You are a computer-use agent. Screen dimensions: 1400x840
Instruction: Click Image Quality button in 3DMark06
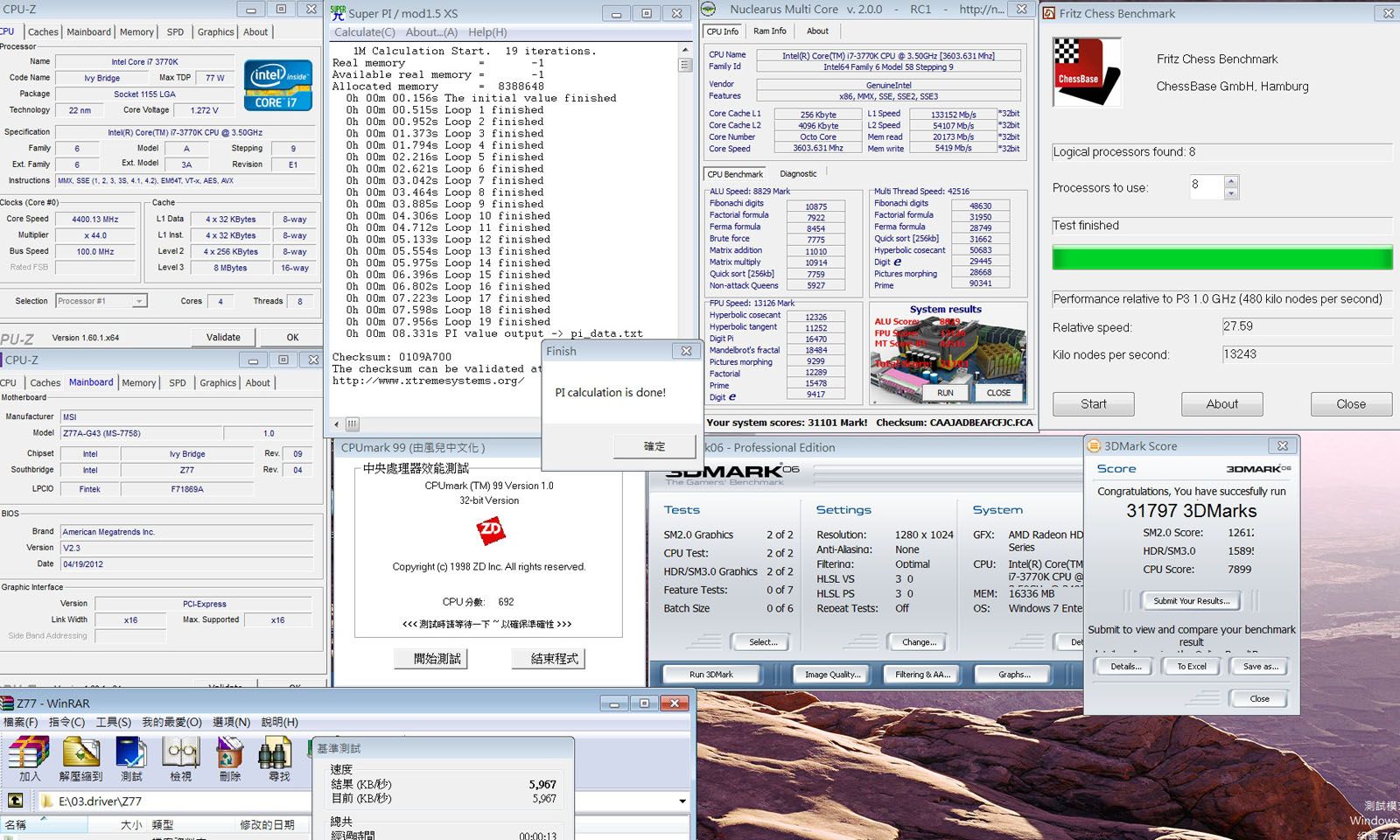832,675
